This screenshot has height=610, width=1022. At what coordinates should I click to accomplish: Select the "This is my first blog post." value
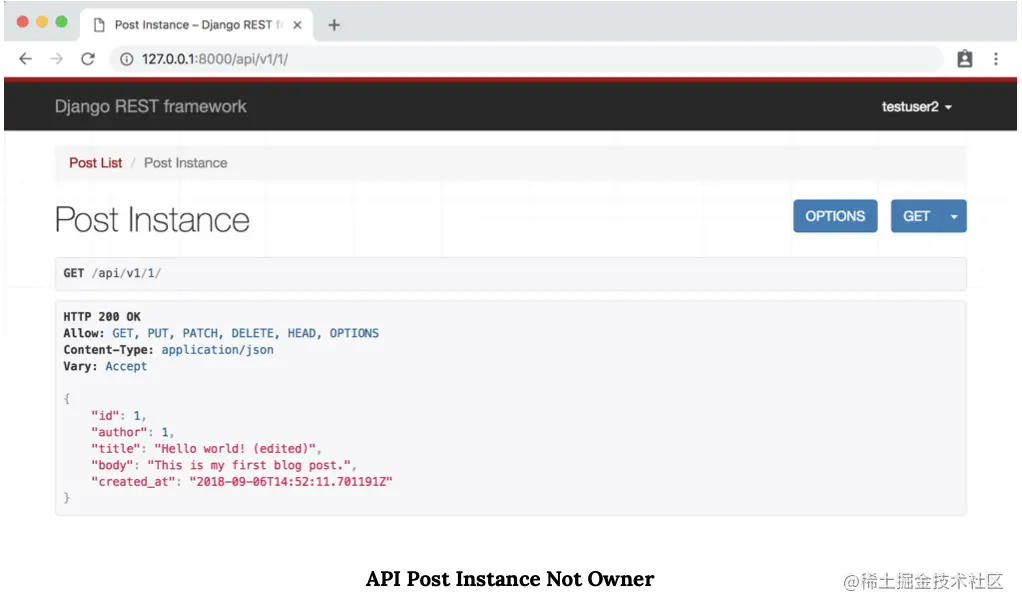point(250,465)
